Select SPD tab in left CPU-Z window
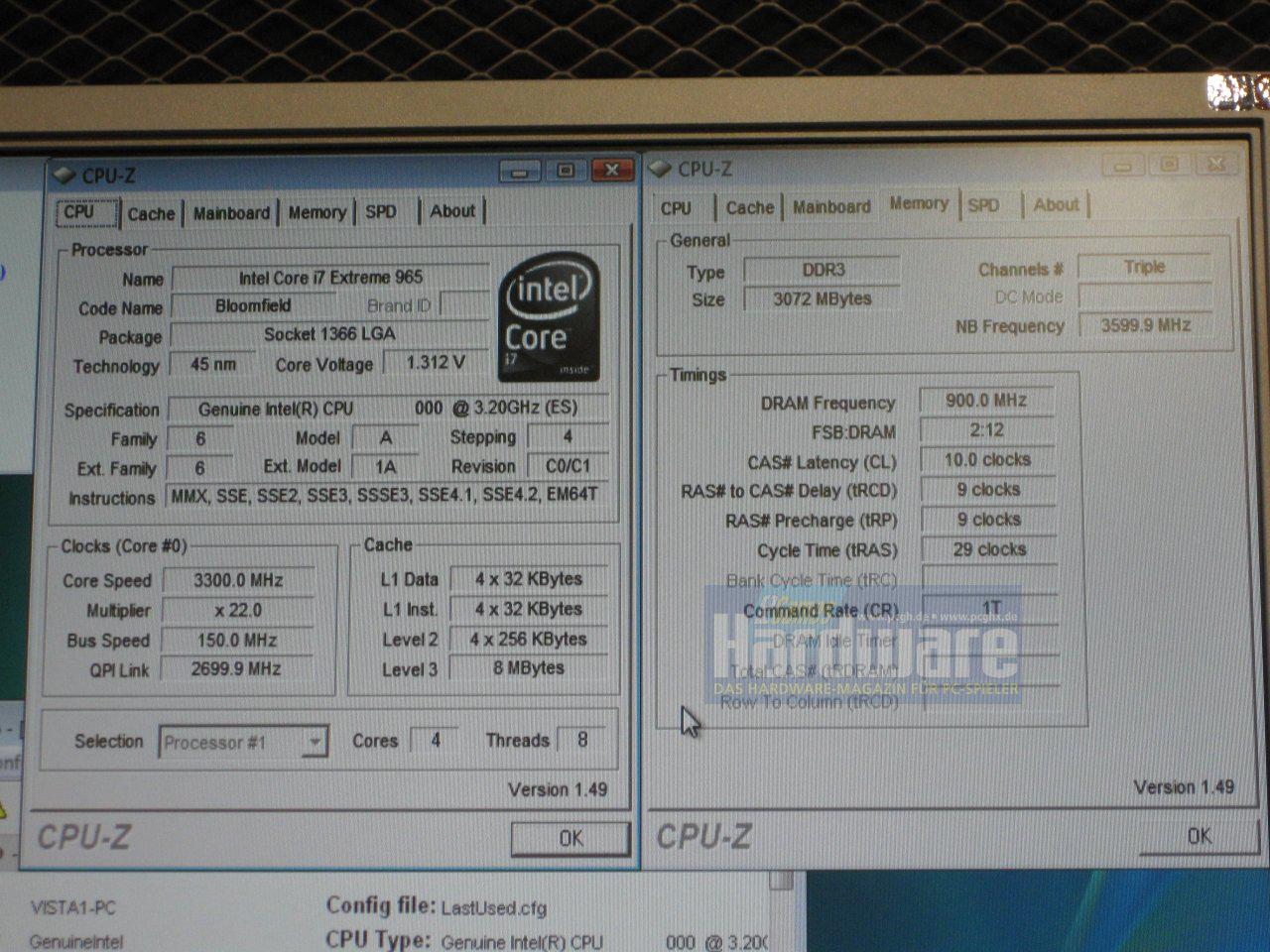This screenshot has height=952, width=1270. 381,211
